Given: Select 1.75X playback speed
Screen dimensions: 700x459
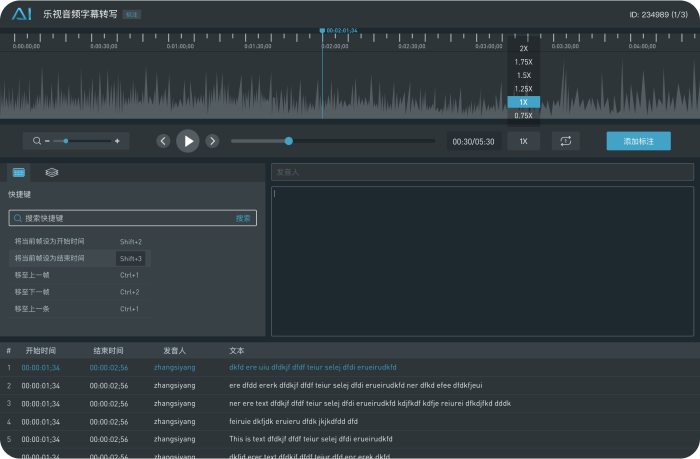Looking at the screenshot, I should [x=524, y=62].
